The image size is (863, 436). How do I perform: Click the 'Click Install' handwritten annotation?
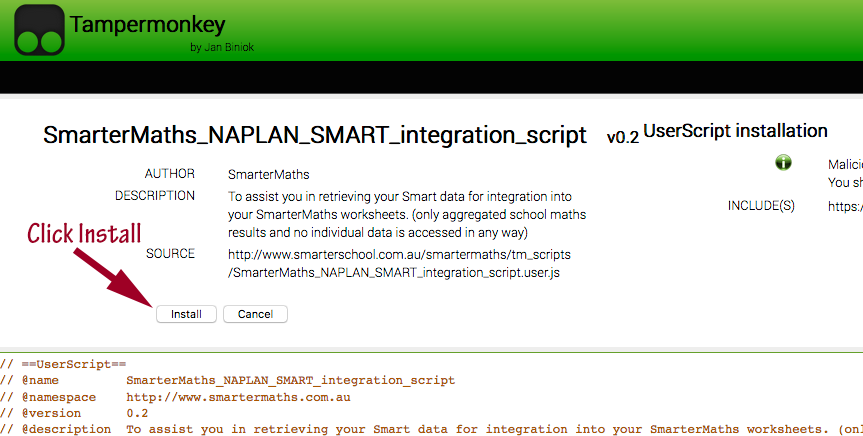point(84,233)
